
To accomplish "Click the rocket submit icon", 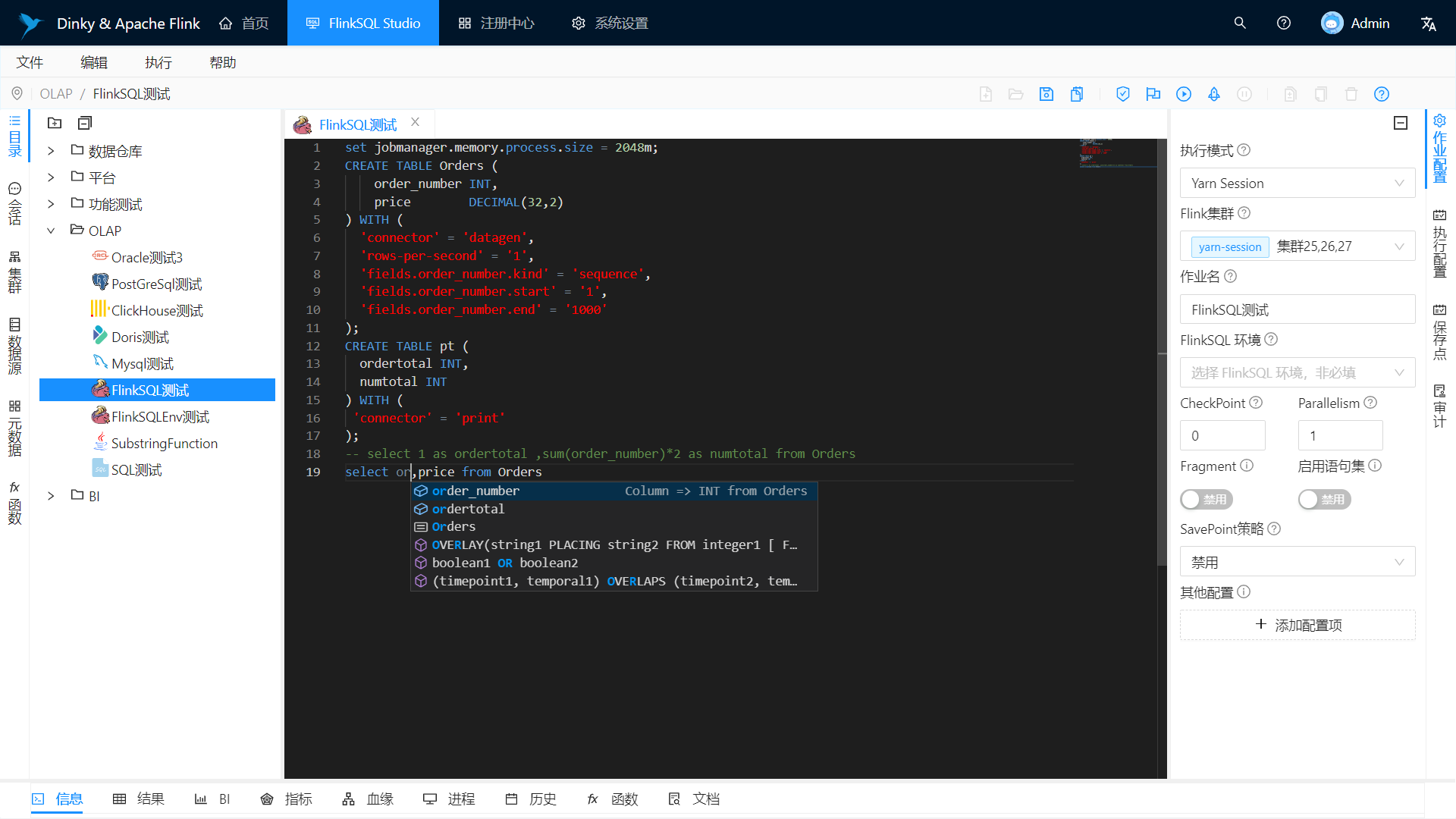I will coord(1214,94).
